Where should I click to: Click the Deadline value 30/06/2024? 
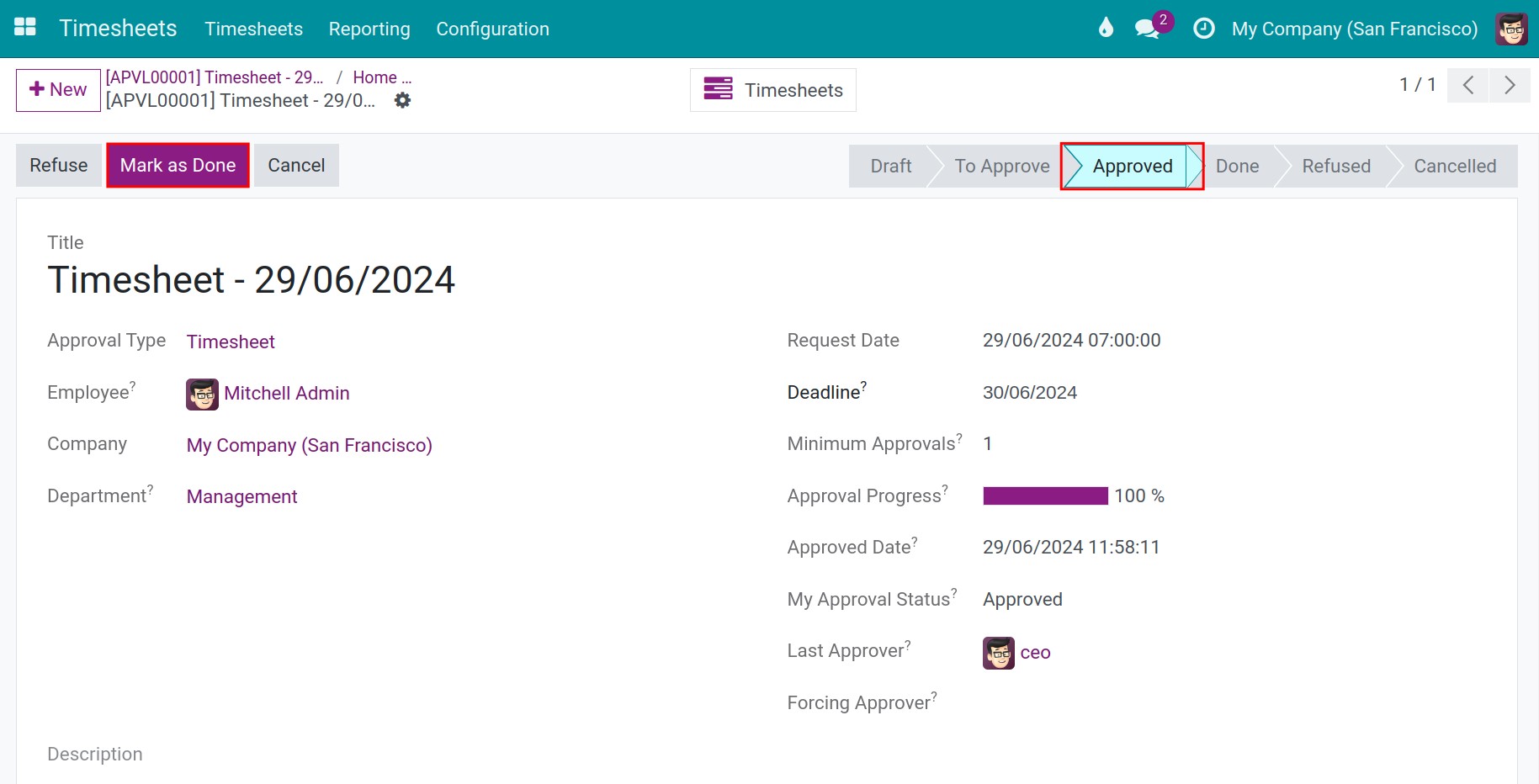[1029, 392]
